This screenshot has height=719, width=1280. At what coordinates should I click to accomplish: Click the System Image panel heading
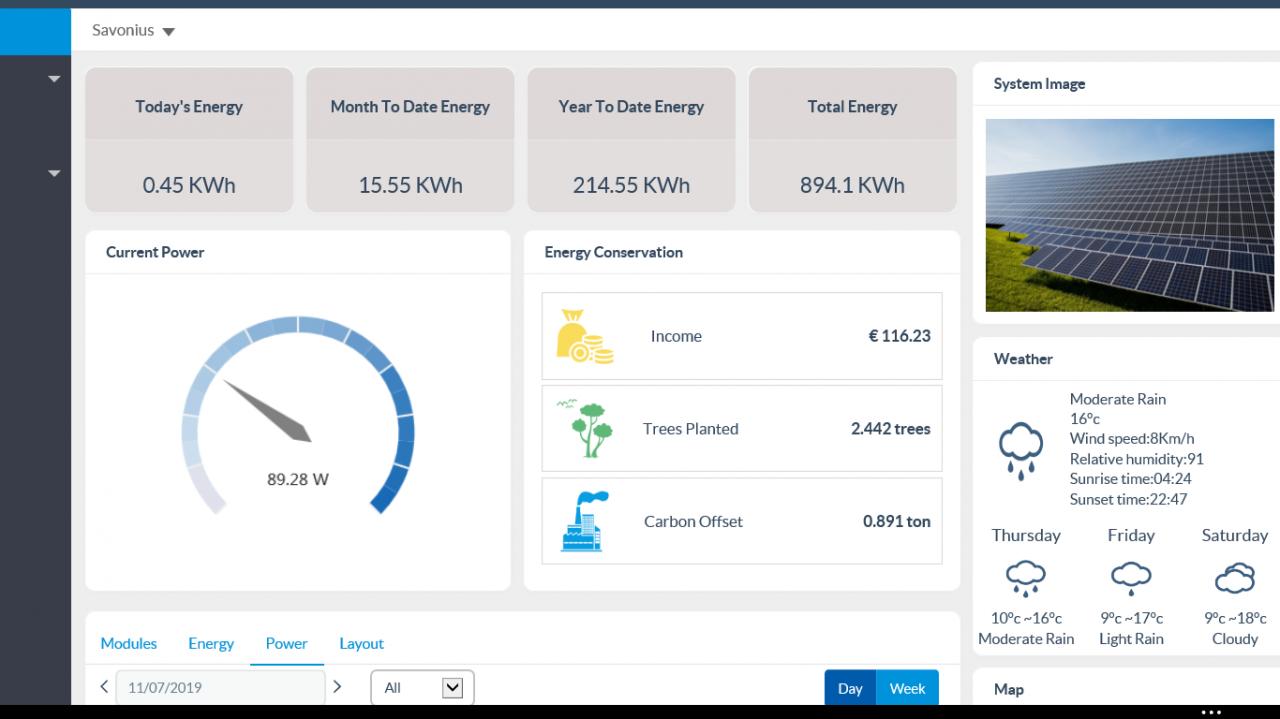click(x=1039, y=84)
